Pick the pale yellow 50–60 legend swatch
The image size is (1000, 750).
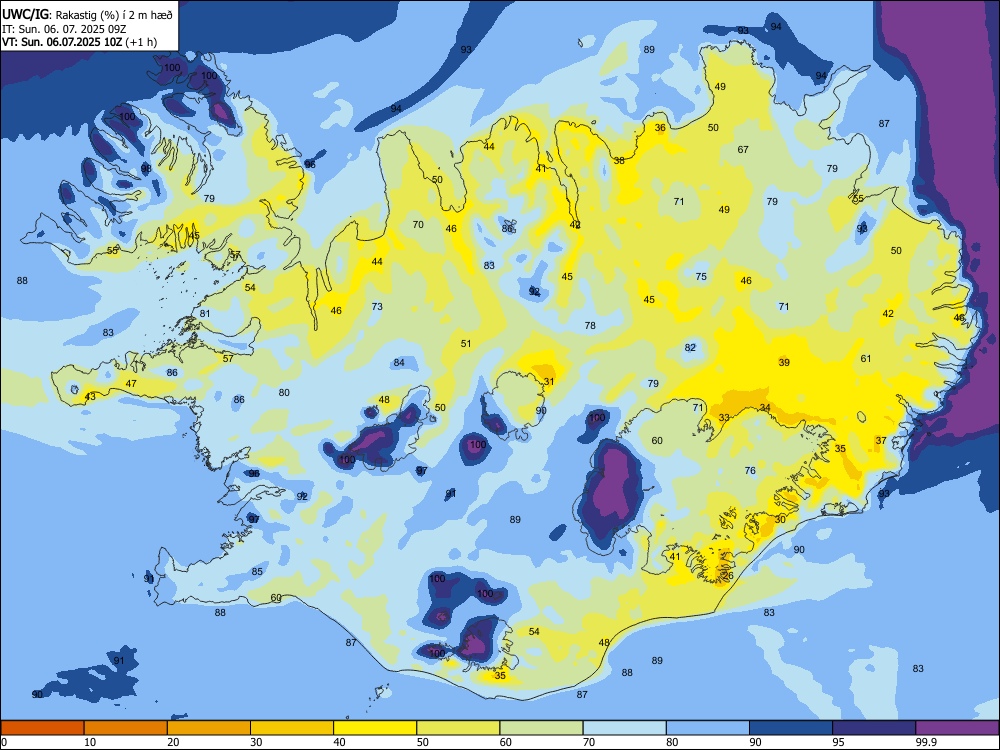click(x=458, y=728)
